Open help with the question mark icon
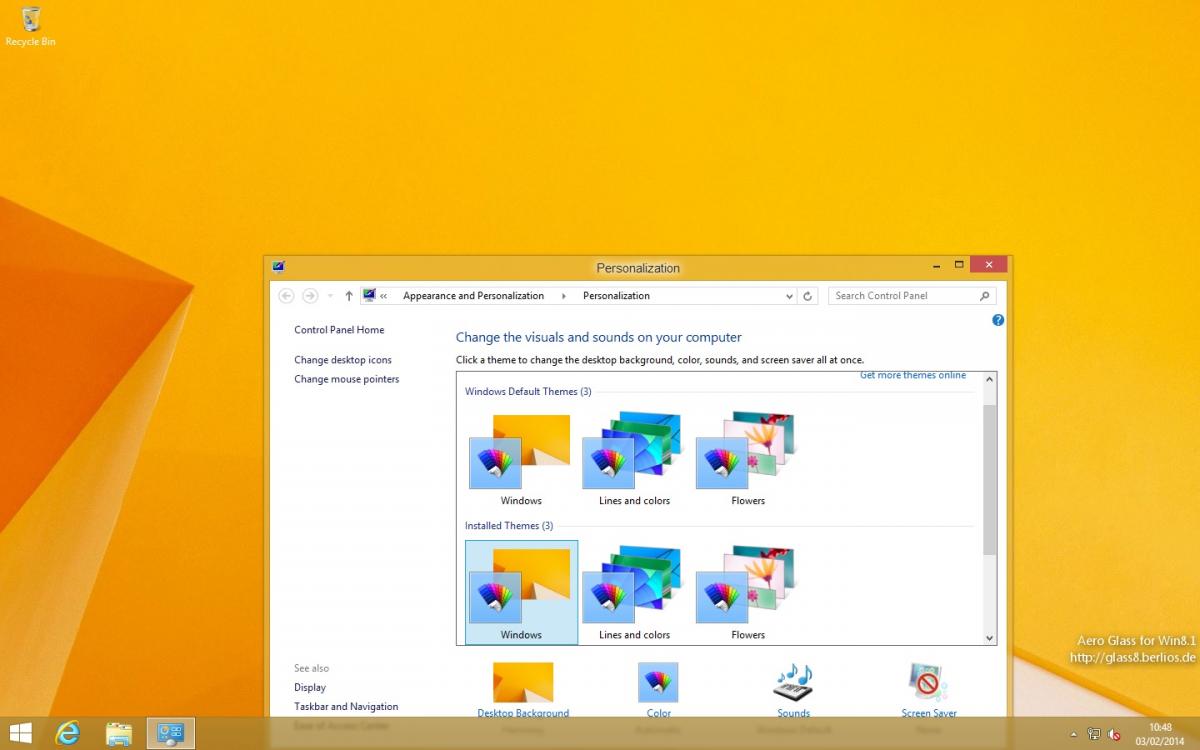1200x750 pixels. (x=998, y=320)
